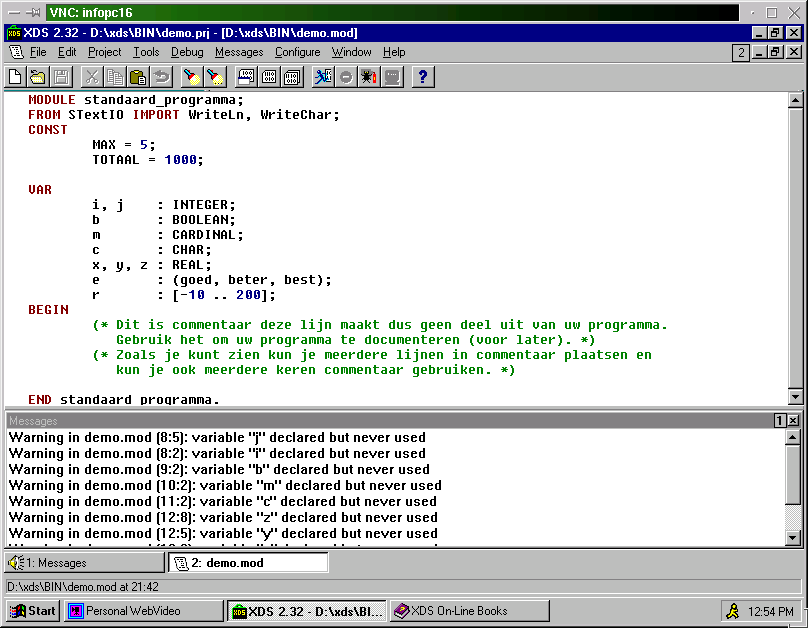The width and height of the screenshot is (808, 628).
Task: Click the first flashlight Find icon
Action: click(192, 77)
